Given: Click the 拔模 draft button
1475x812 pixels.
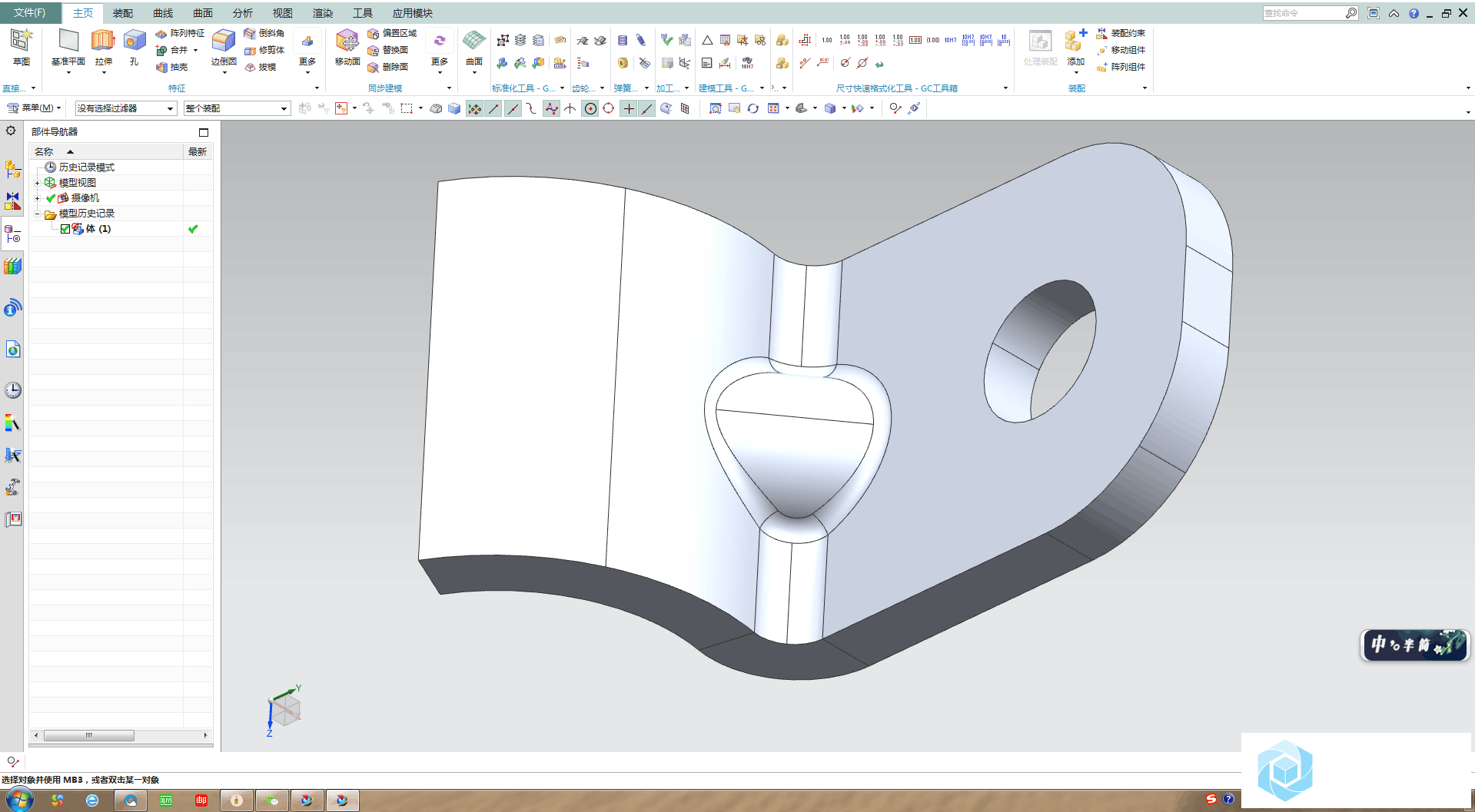Looking at the screenshot, I should tap(260, 67).
